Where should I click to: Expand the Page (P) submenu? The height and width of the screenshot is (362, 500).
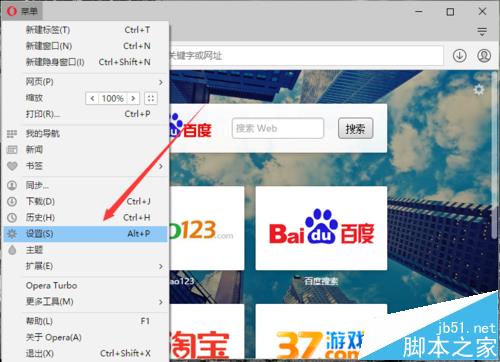tap(86, 82)
